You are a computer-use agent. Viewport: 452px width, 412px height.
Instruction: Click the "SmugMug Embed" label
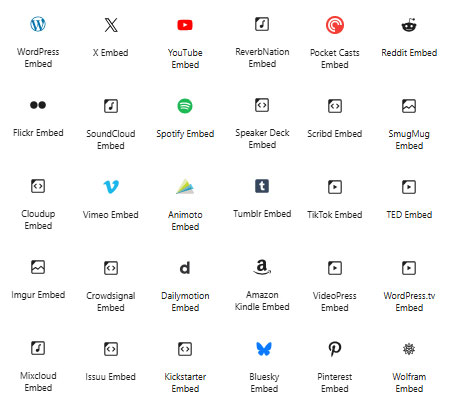[409, 140]
